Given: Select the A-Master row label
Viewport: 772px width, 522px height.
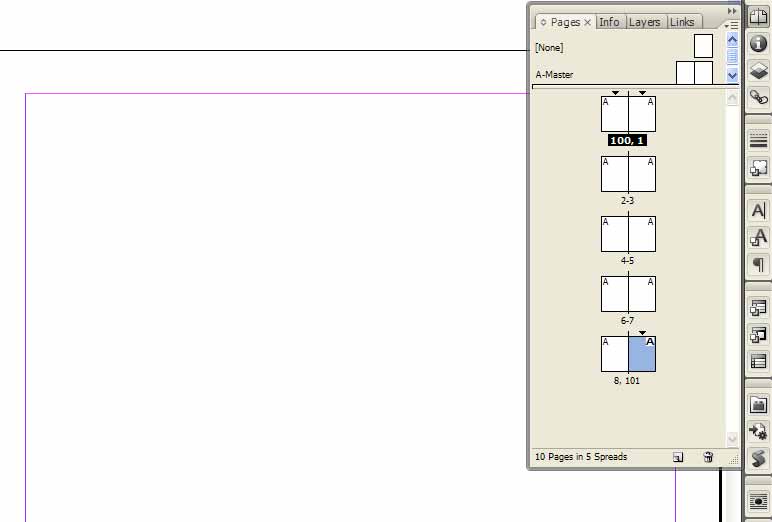Looking at the screenshot, I should 554,75.
